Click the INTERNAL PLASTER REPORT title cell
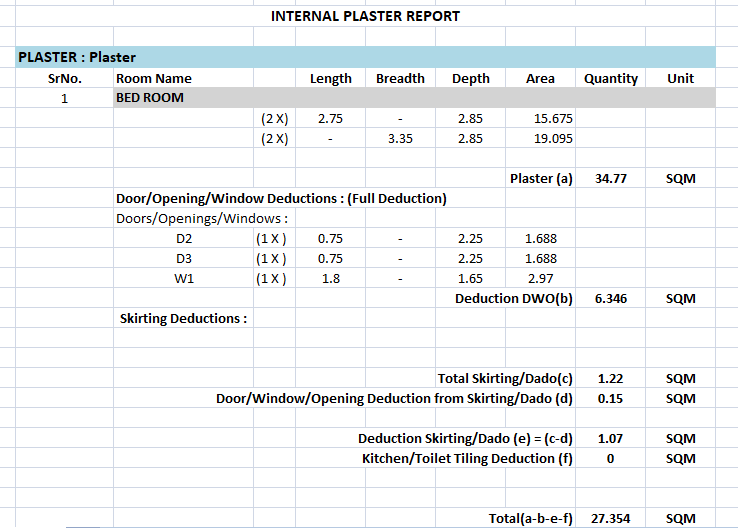This screenshot has height=528, width=738. 366,16
